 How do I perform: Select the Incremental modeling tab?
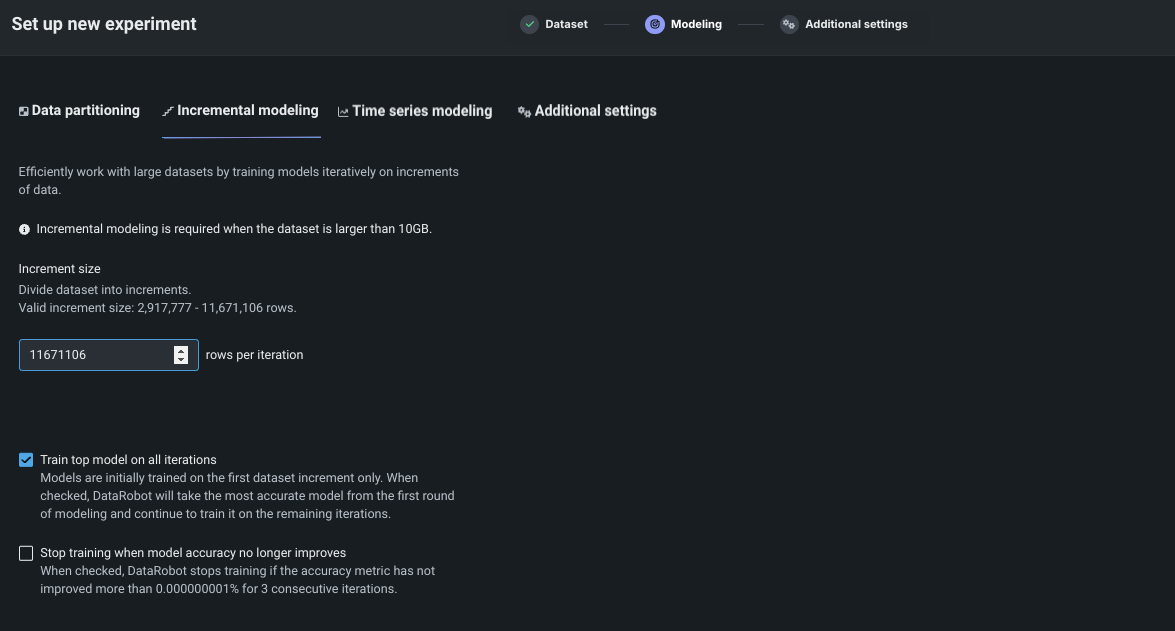(x=247, y=111)
